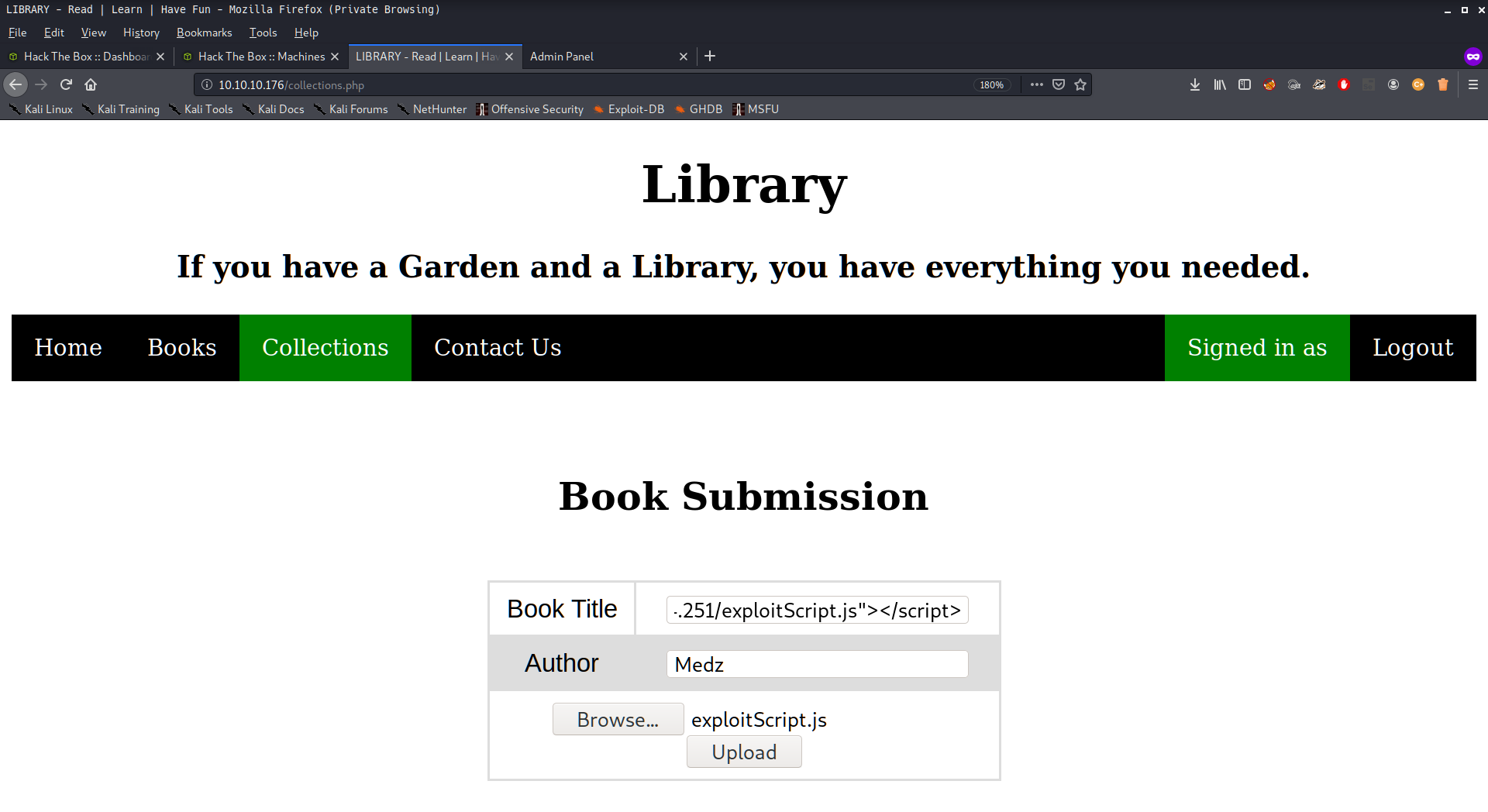
Task: Open the Offensive Security bookmark
Action: [x=529, y=109]
